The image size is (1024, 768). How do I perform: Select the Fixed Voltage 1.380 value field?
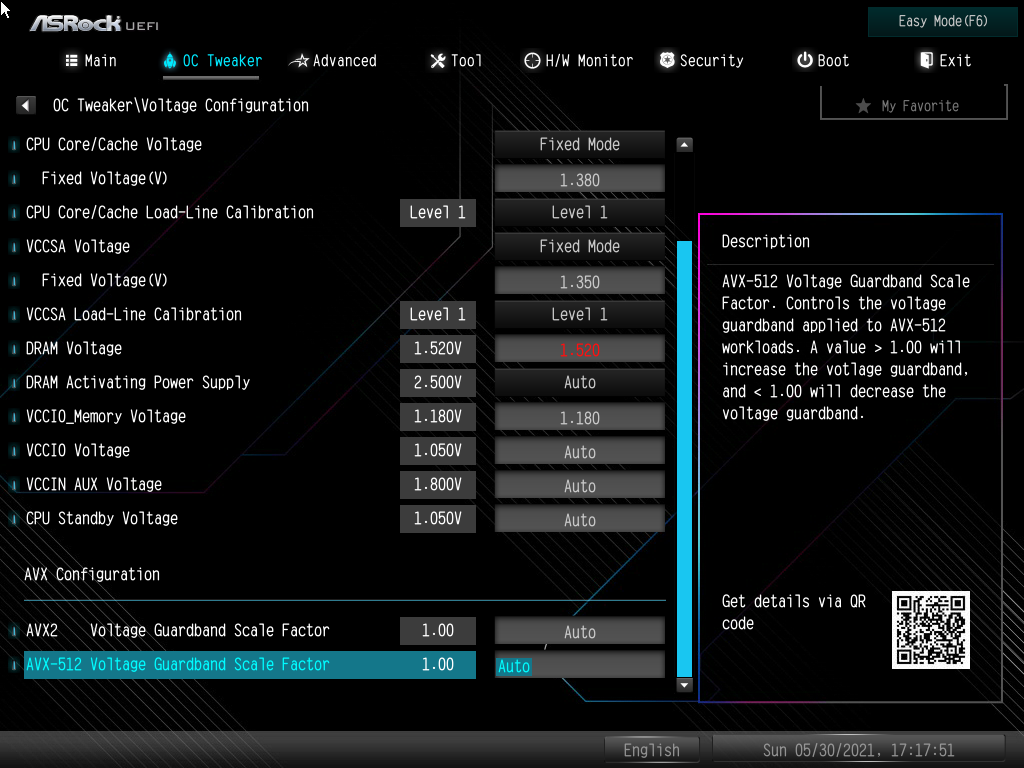pyautogui.click(x=579, y=179)
